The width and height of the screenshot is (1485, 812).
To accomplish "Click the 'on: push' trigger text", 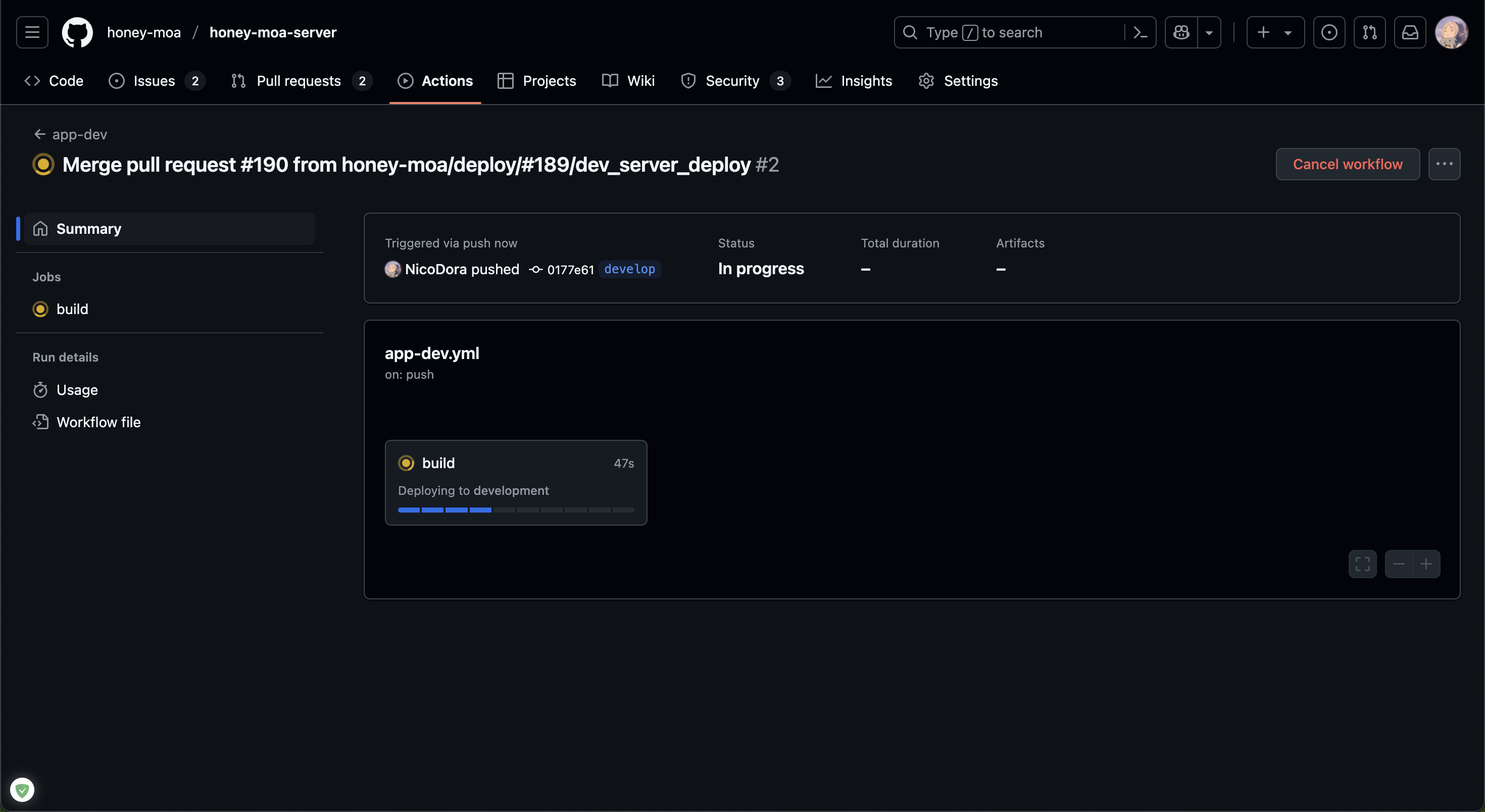I will (x=409, y=375).
